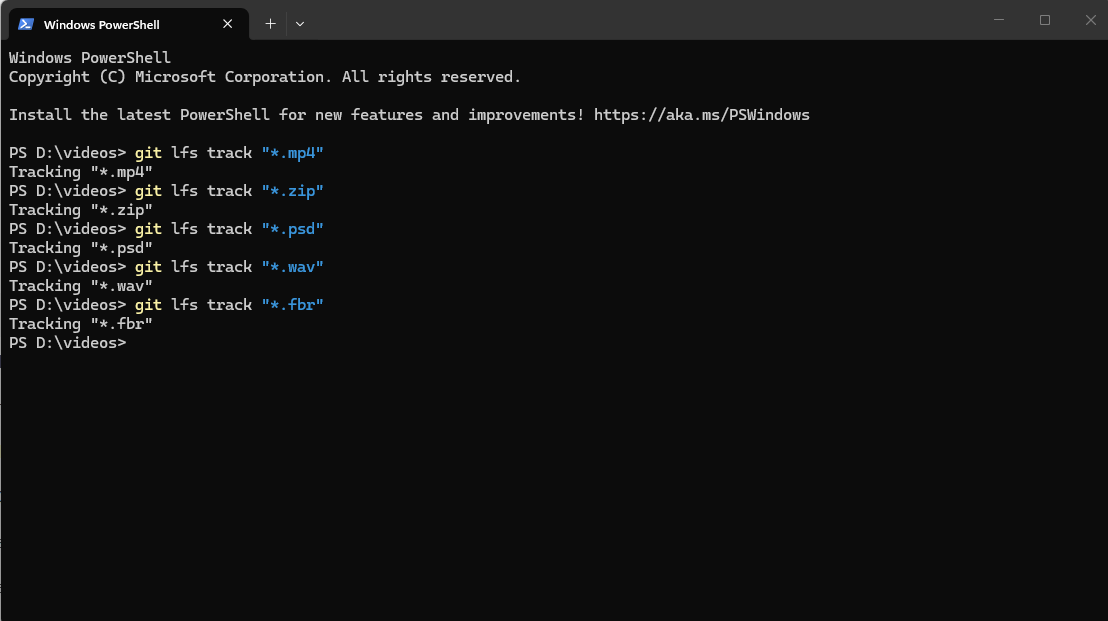Click the output line Tracking "*.psd"
1108x621 pixels.
pos(81,249)
